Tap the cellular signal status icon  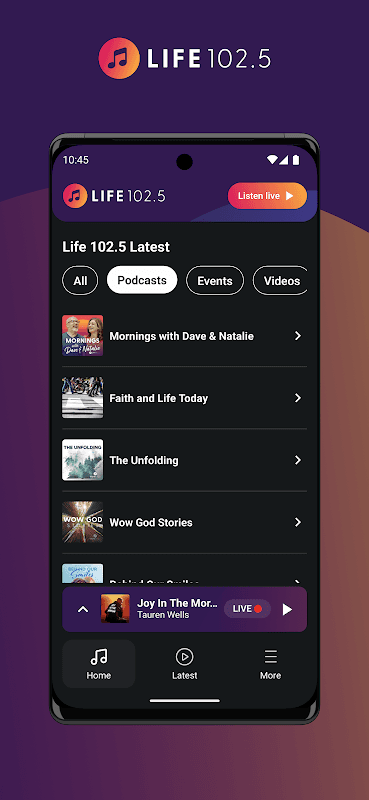click(x=284, y=160)
